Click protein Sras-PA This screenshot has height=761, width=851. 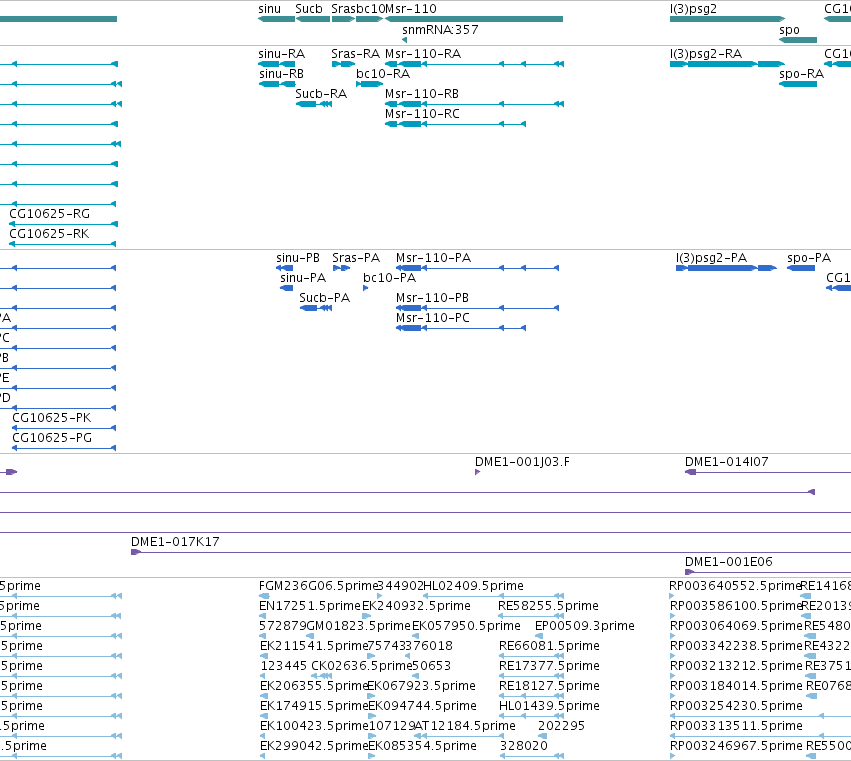(341, 268)
